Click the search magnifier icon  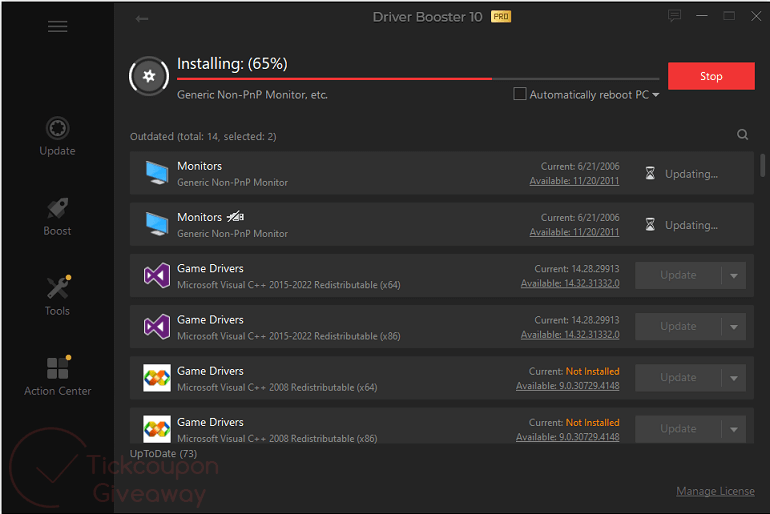(x=742, y=135)
